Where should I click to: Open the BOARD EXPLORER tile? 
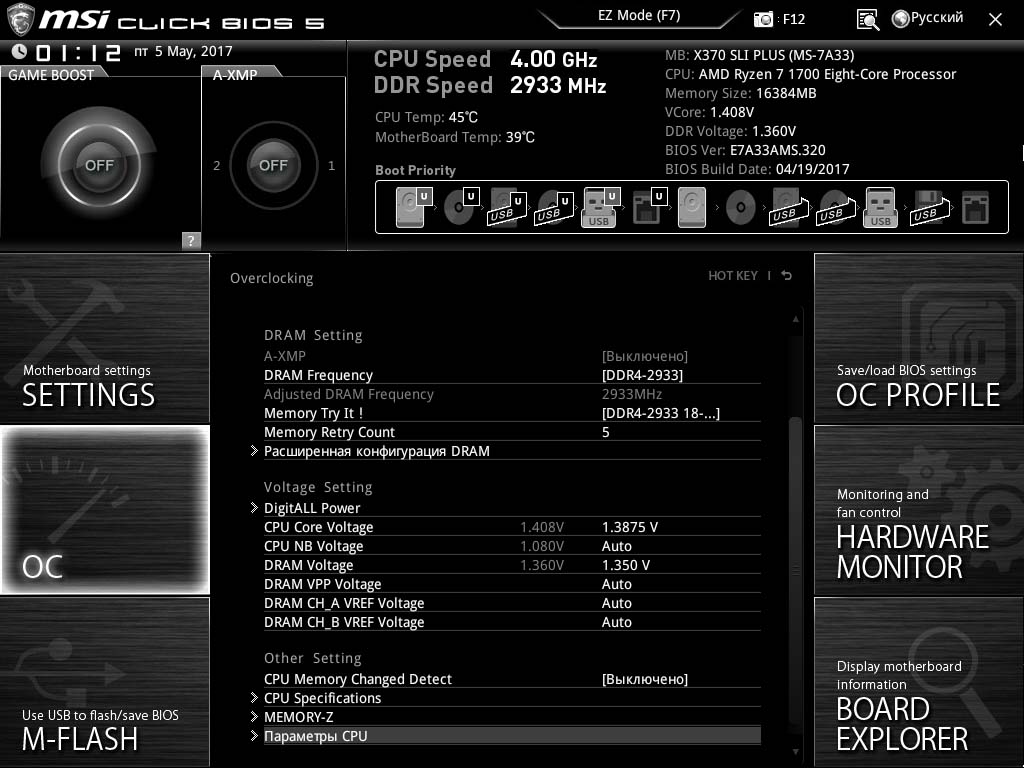(x=919, y=682)
